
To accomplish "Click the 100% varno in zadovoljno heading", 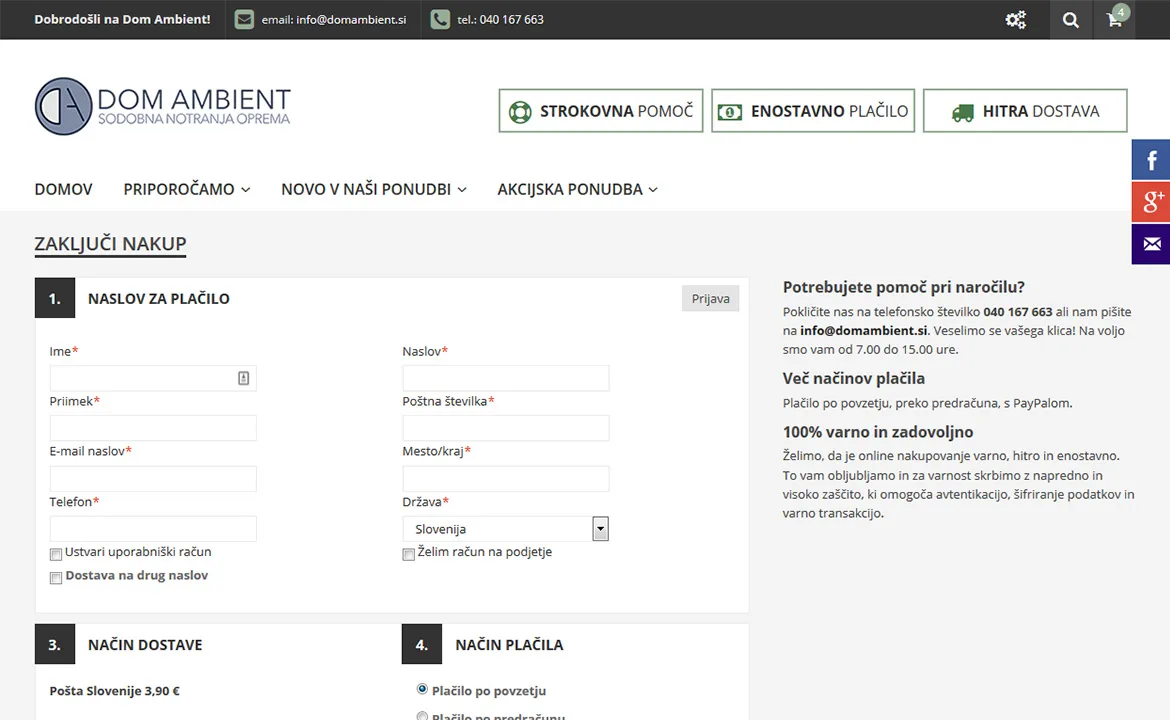I will coord(878,432).
